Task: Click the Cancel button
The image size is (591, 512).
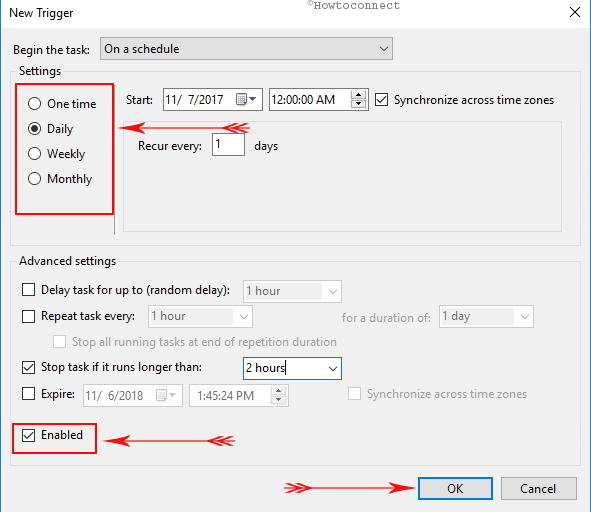Action: [x=538, y=489]
